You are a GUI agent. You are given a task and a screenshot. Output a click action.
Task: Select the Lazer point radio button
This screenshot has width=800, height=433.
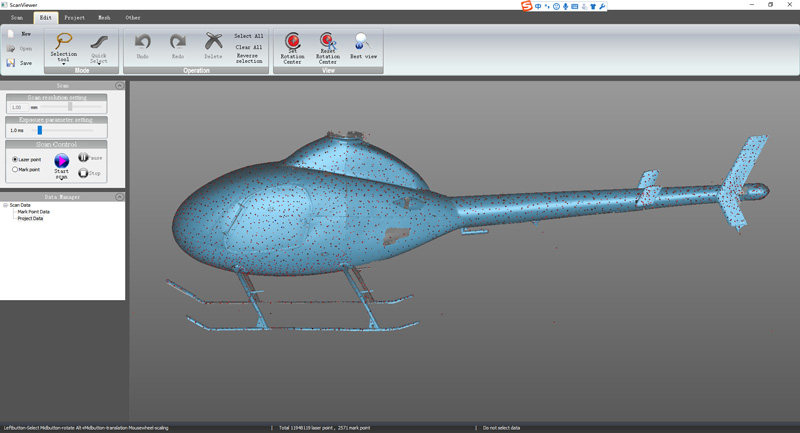point(15,160)
